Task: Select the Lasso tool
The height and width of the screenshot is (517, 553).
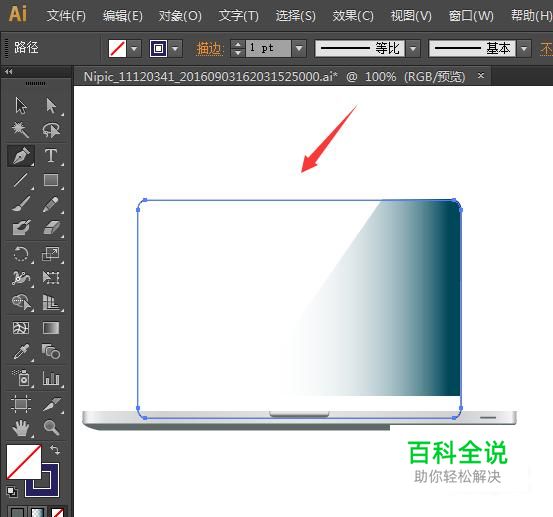Action: click(x=51, y=130)
